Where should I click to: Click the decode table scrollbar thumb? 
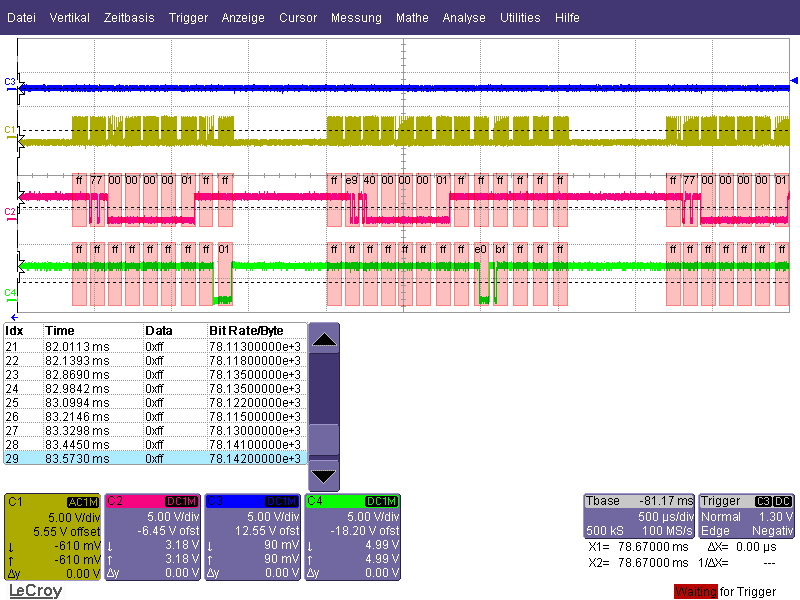click(324, 439)
